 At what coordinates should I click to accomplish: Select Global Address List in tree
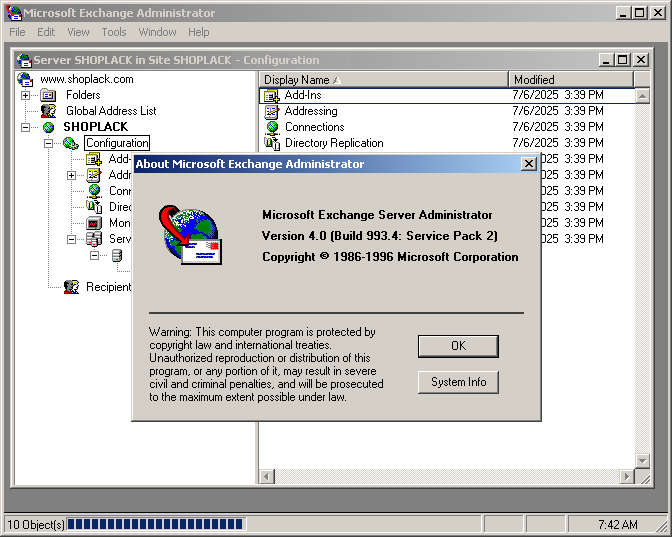coord(111,111)
